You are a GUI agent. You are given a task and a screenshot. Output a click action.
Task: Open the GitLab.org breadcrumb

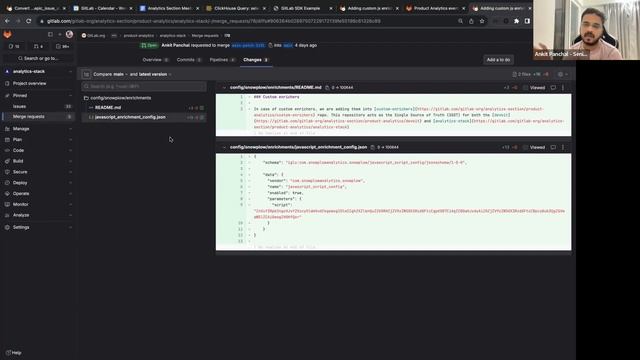[x=93, y=36]
